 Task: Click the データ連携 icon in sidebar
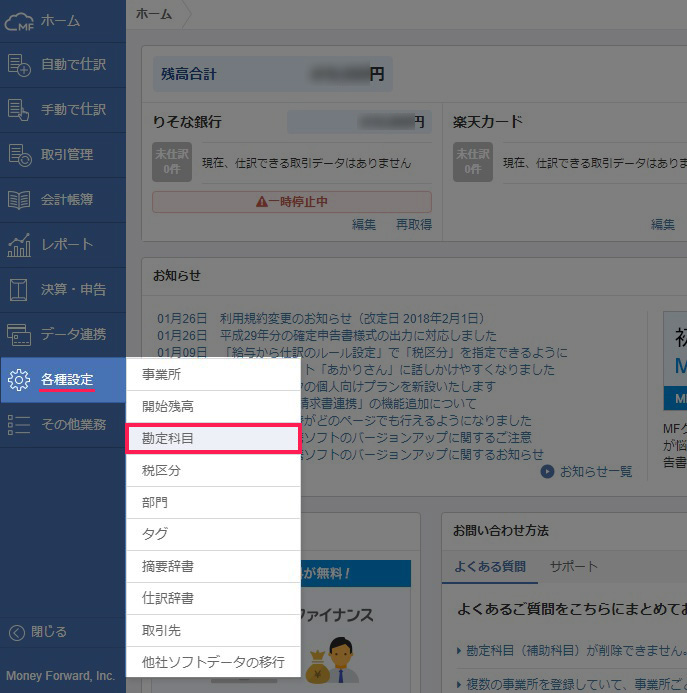20,334
